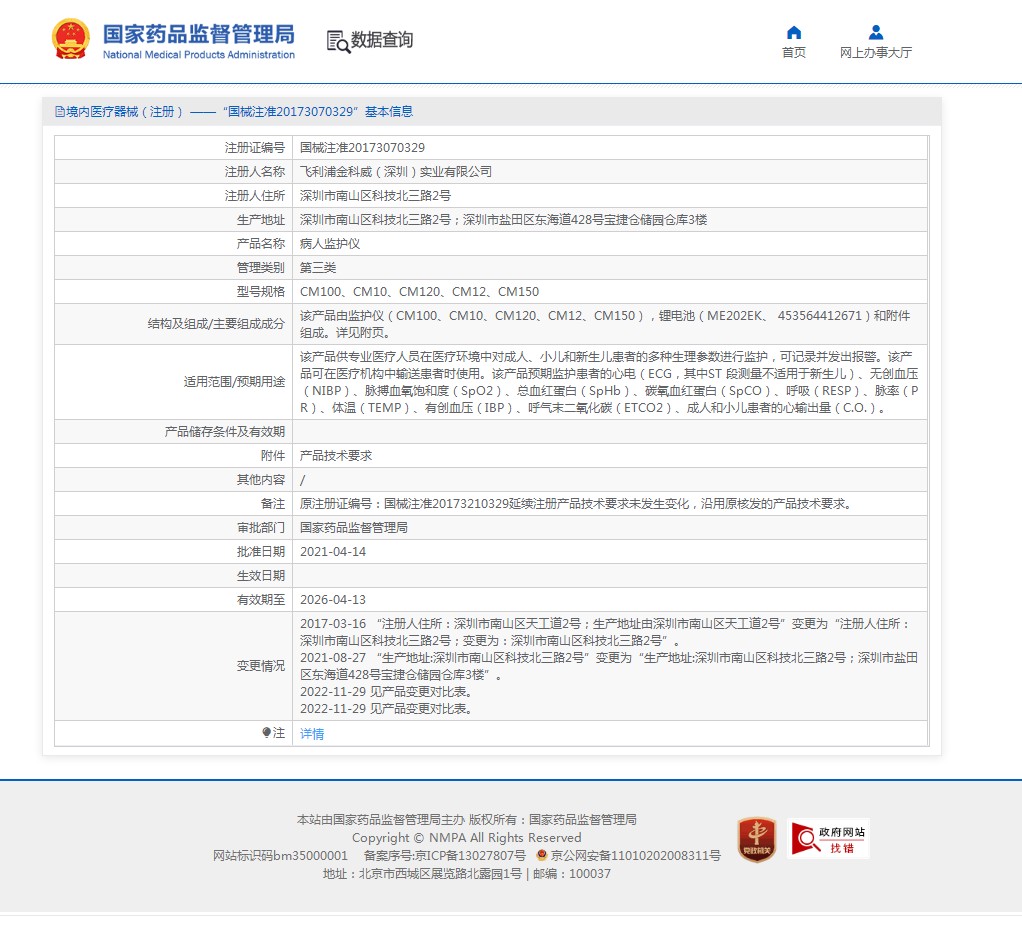Open the 京公网安备11010202008311号 link
This screenshot has width=1022, height=928.
coord(635,856)
